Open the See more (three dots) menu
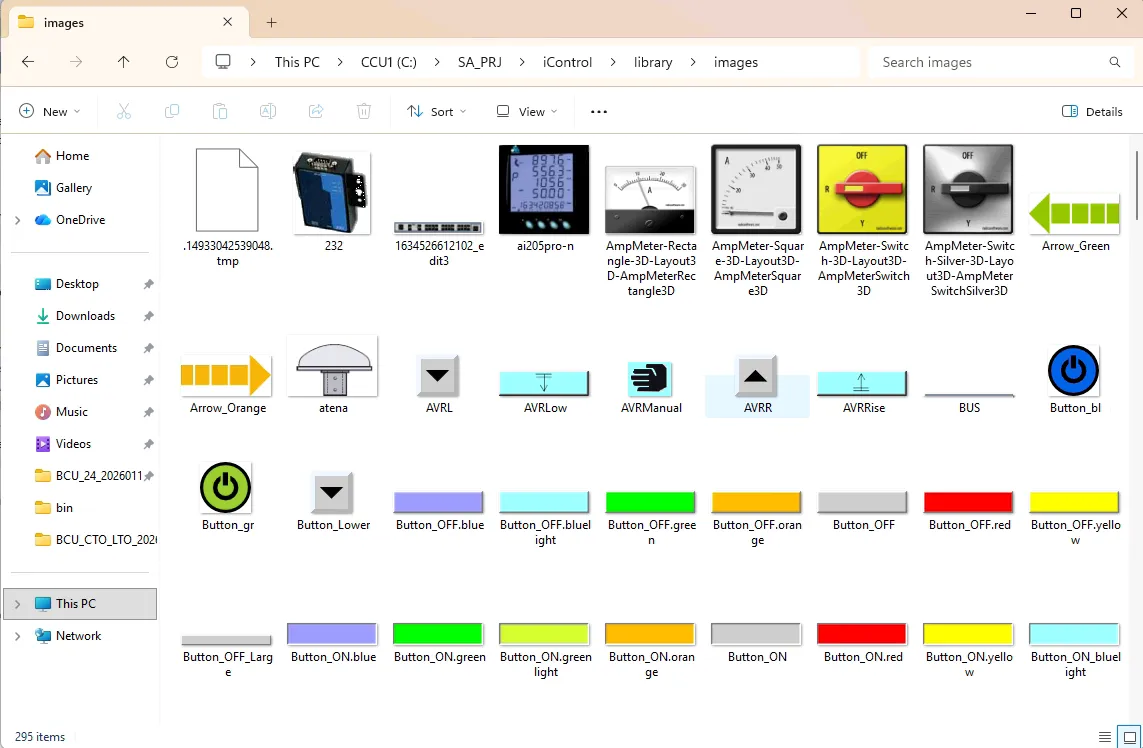The height and width of the screenshot is (748, 1143). (x=598, y=112)
